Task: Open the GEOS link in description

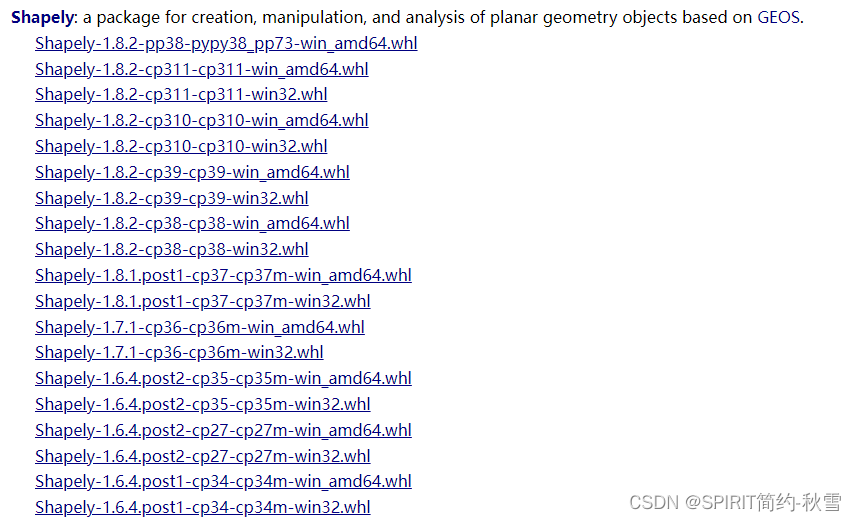Action: (780, 18)
